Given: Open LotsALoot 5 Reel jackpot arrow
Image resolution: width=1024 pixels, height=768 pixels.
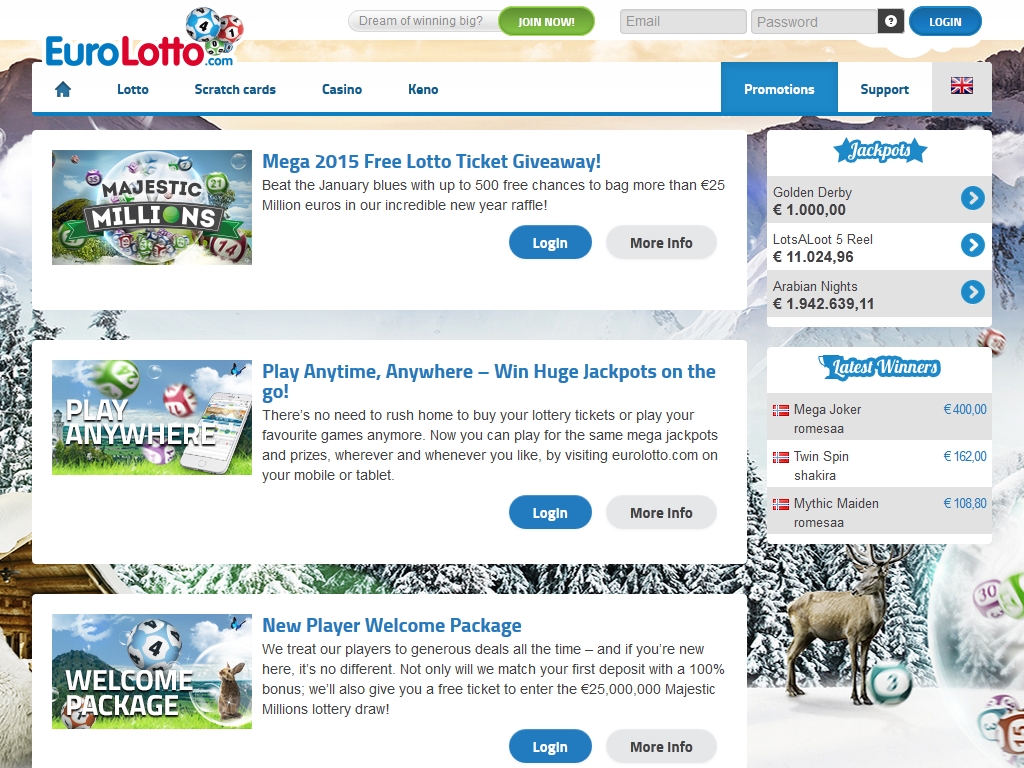Looking at the screenshot, I should click(972, 245).
